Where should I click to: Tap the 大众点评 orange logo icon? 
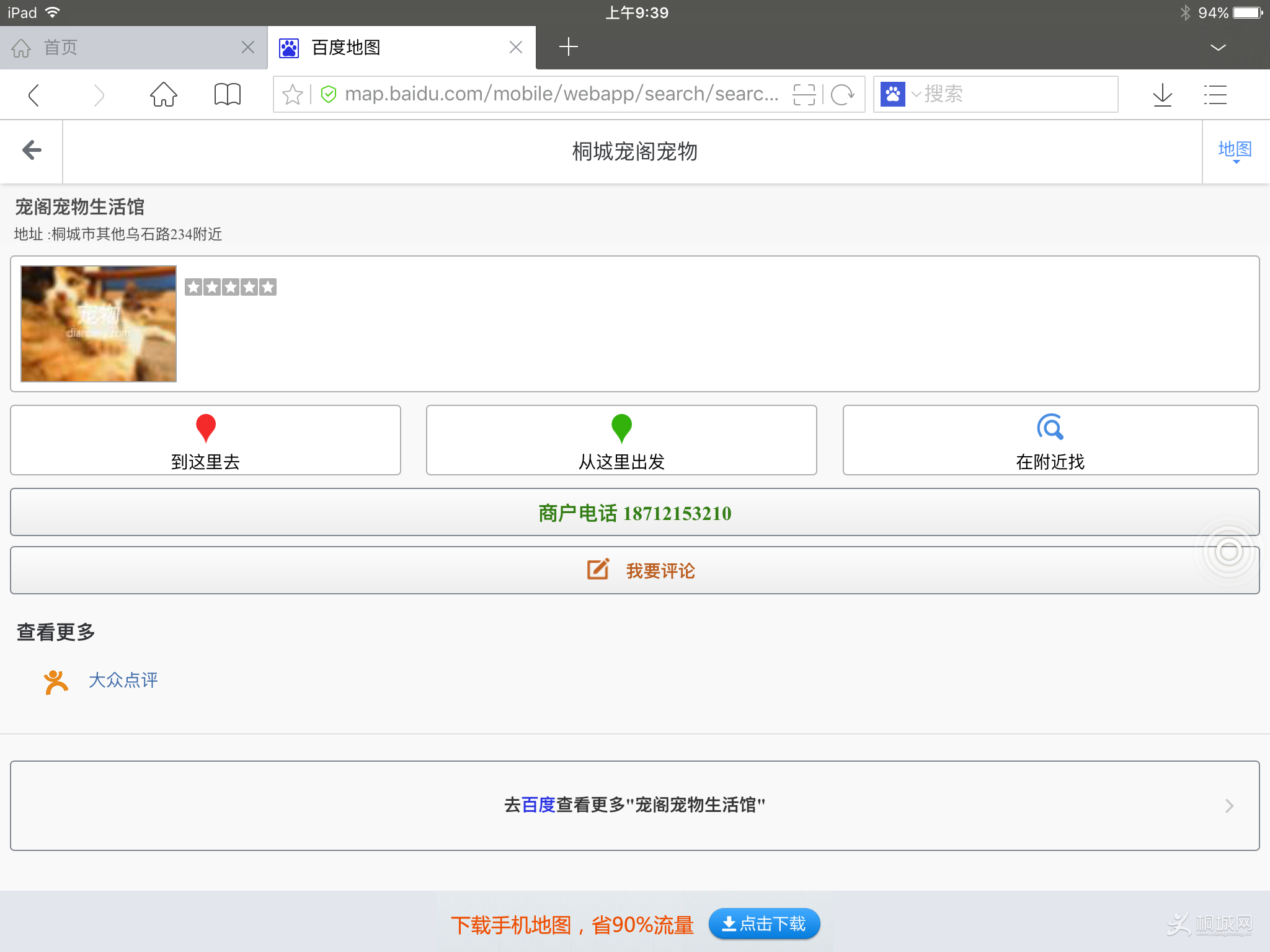click(56, 682)
